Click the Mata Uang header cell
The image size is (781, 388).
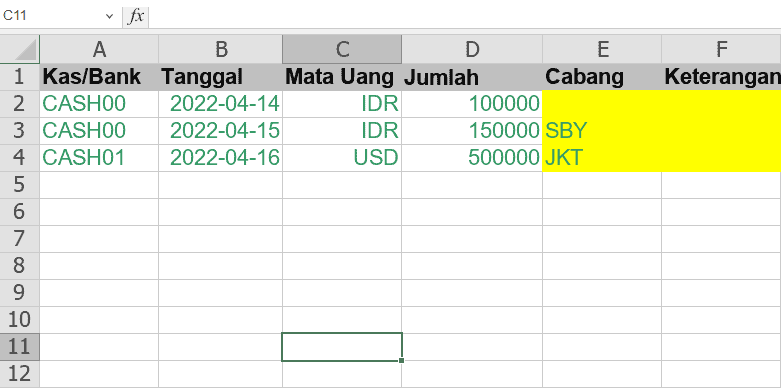coord(342,77)
